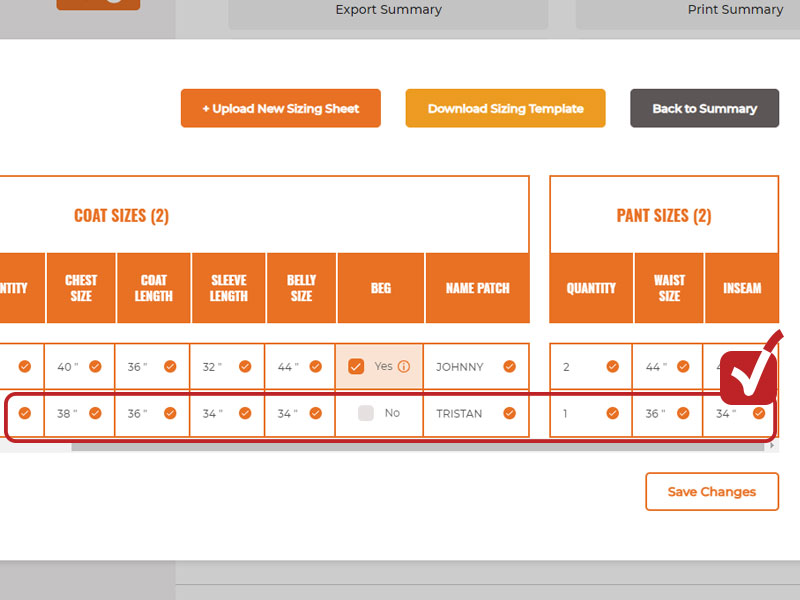Click the Upload New Sizing Sheet button
Screen dimensions: 800x600
tap(280, 108)
